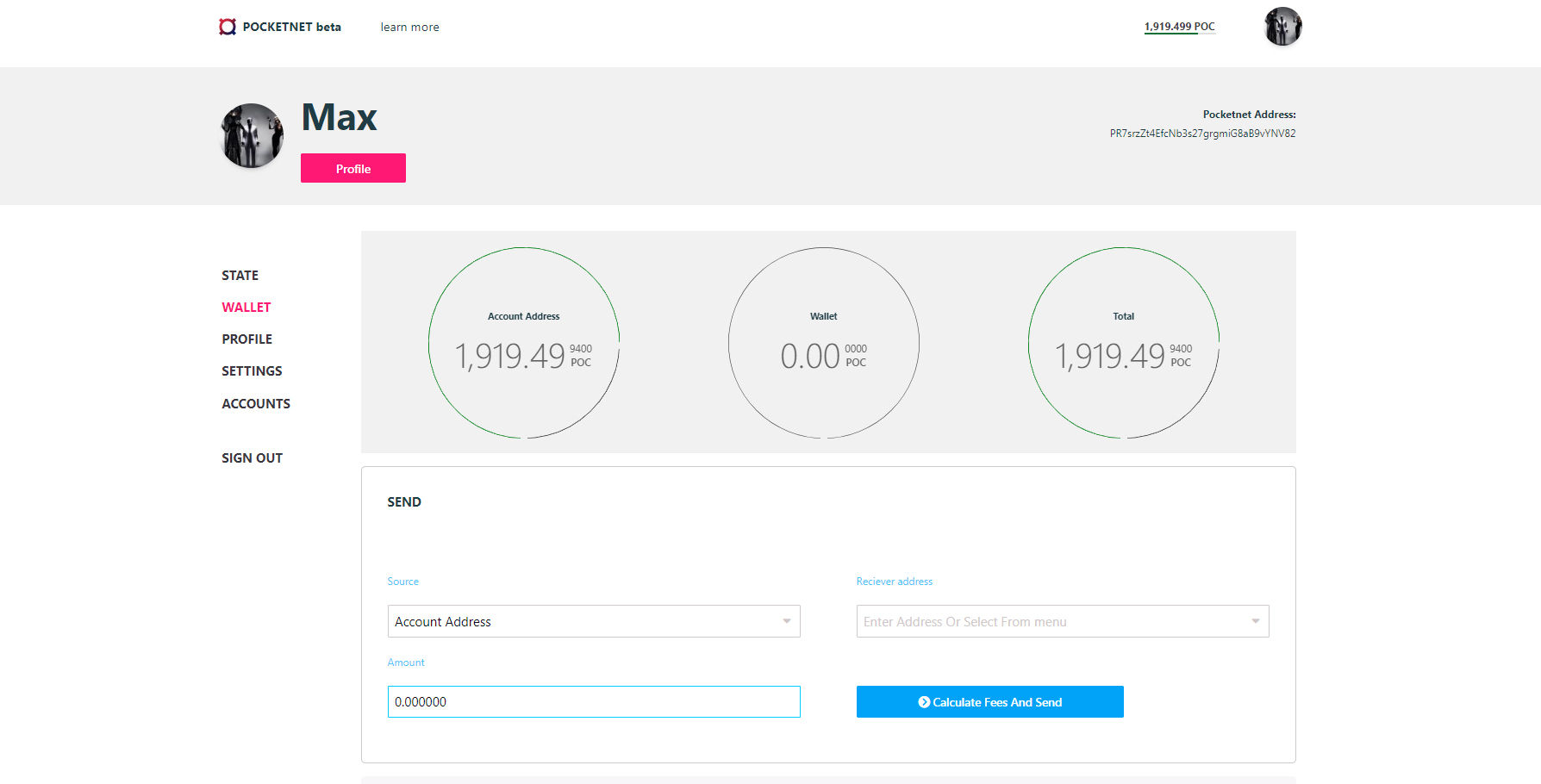This screenshot has width=1541, height=784.
Task: Click the Pocketnet logo icon
Action: [228, 27]
